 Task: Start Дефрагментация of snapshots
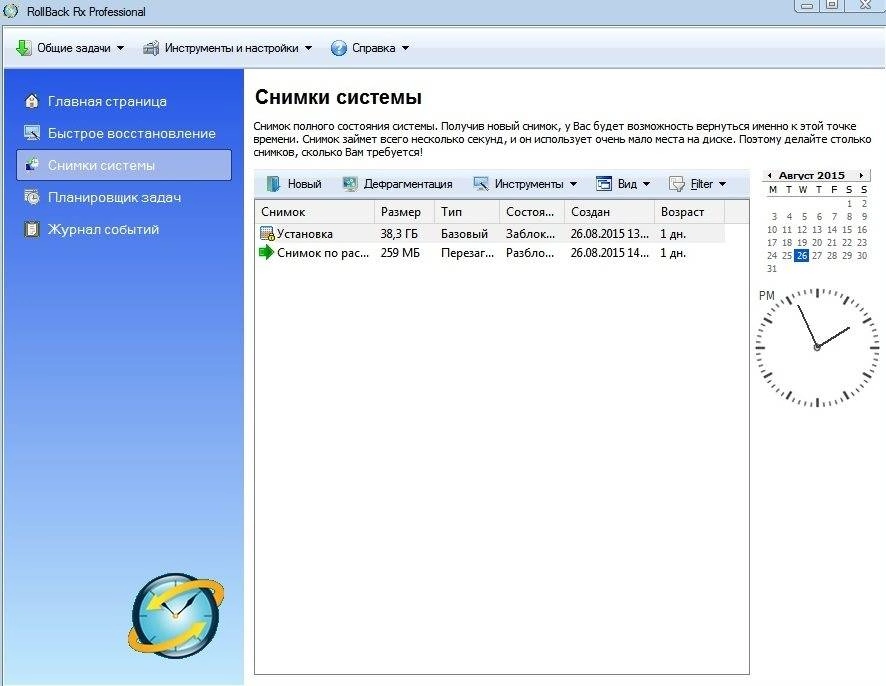pos(398,184)
